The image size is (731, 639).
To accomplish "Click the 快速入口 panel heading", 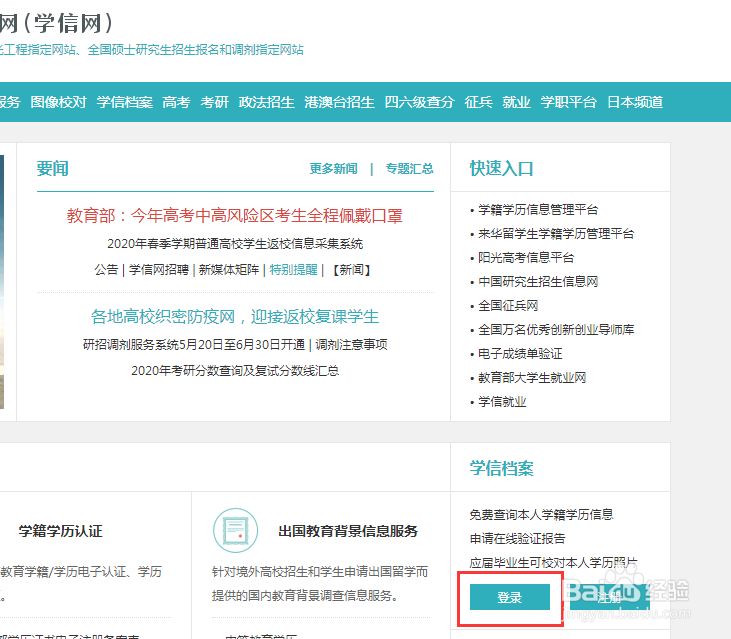I will [x=501, y=168].
